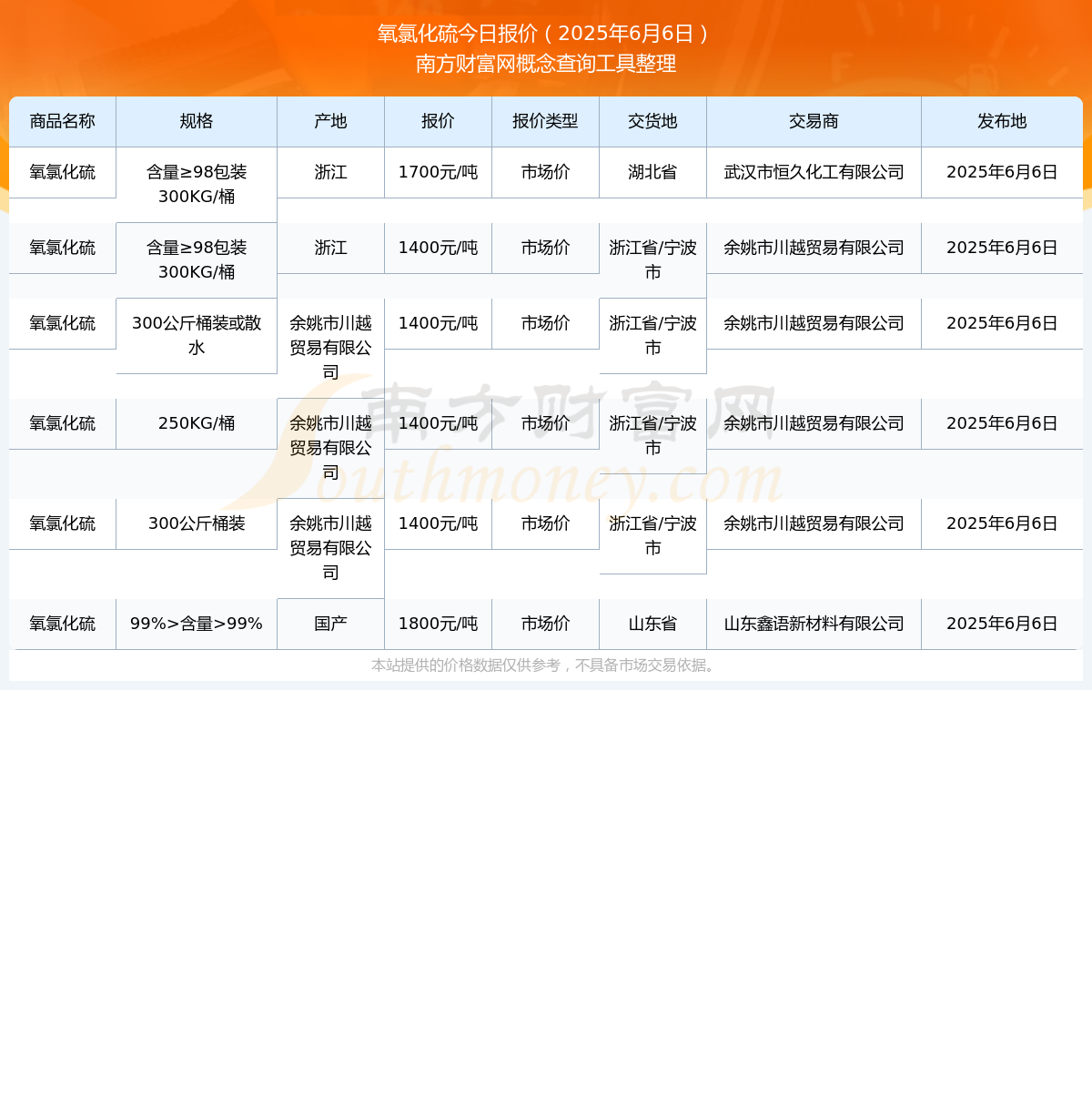Click the subtitle '南方财富网概念查询工具整理'
Image resolution: width=1092 pixels, height=1097 pixels.
[546, 64]
